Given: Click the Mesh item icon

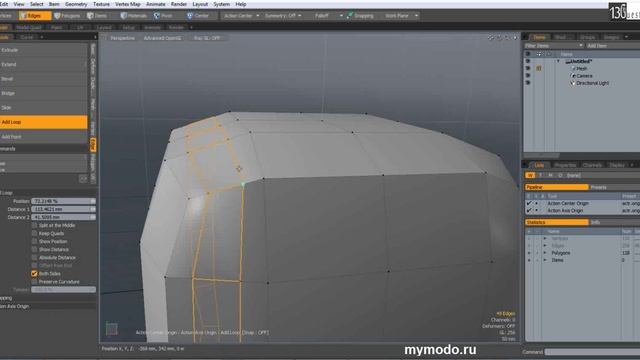Looking at the screenshot, I should click(573, 69).
